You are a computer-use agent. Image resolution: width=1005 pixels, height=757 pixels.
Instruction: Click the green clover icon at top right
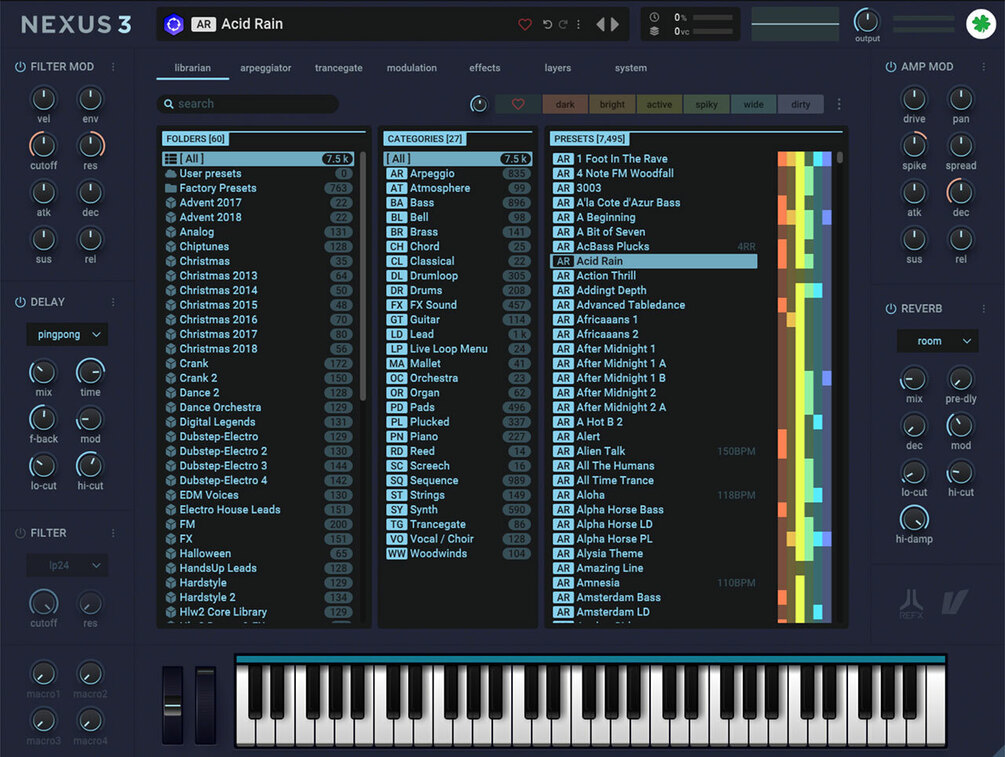[x=981, y=24]
